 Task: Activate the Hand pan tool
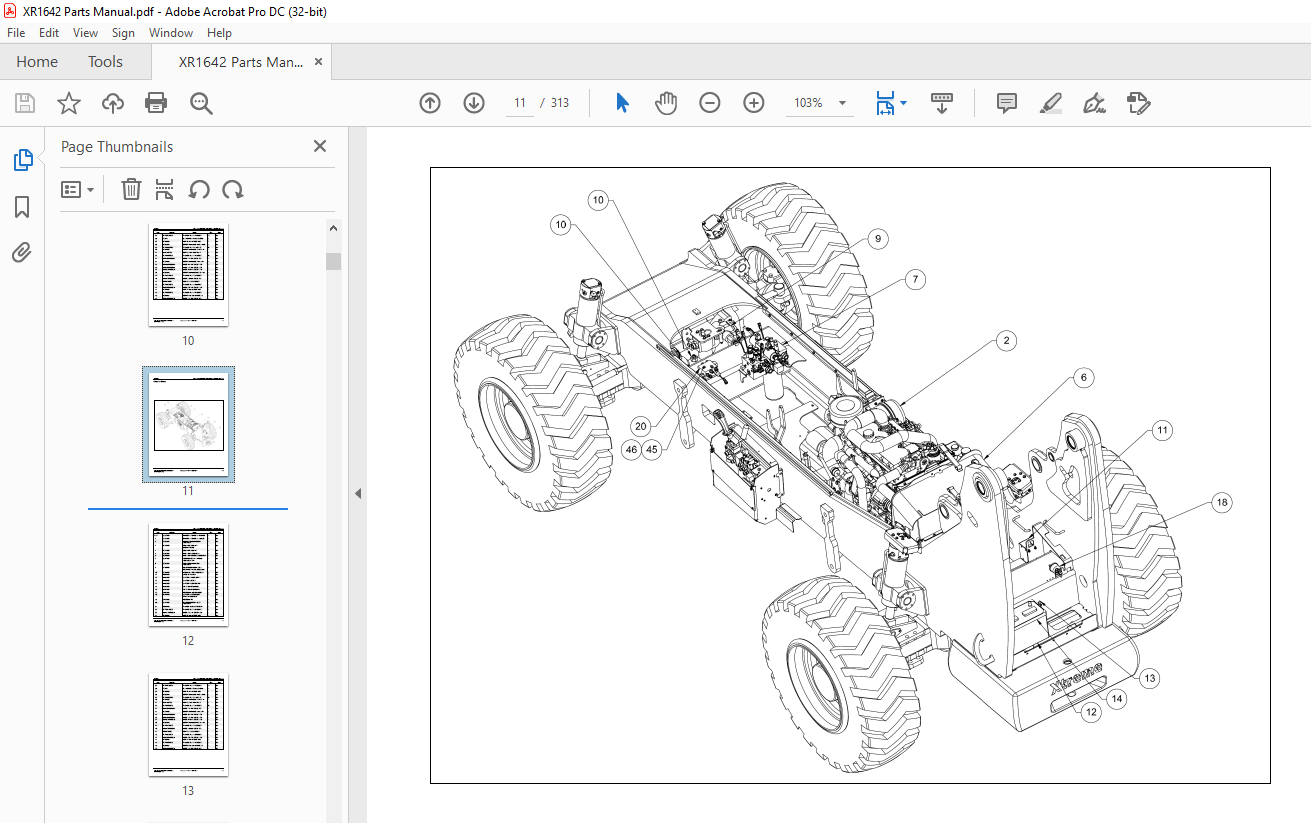tap(666, 103)
